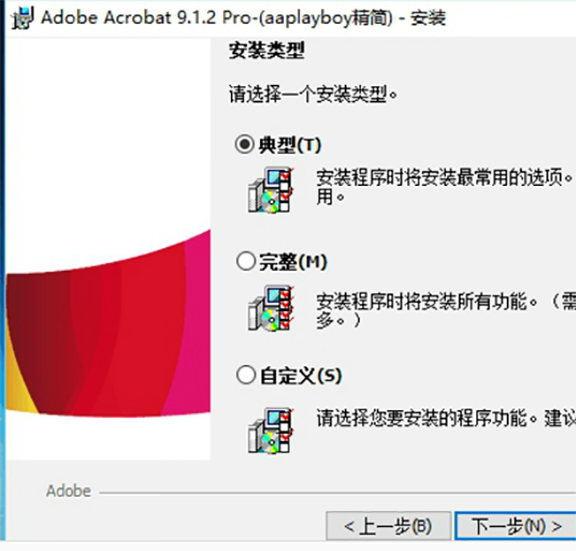This screenshot has width=576, height=551.
Task: Select the 自定义(S) radio circle
Action: [x=246, y=375]
